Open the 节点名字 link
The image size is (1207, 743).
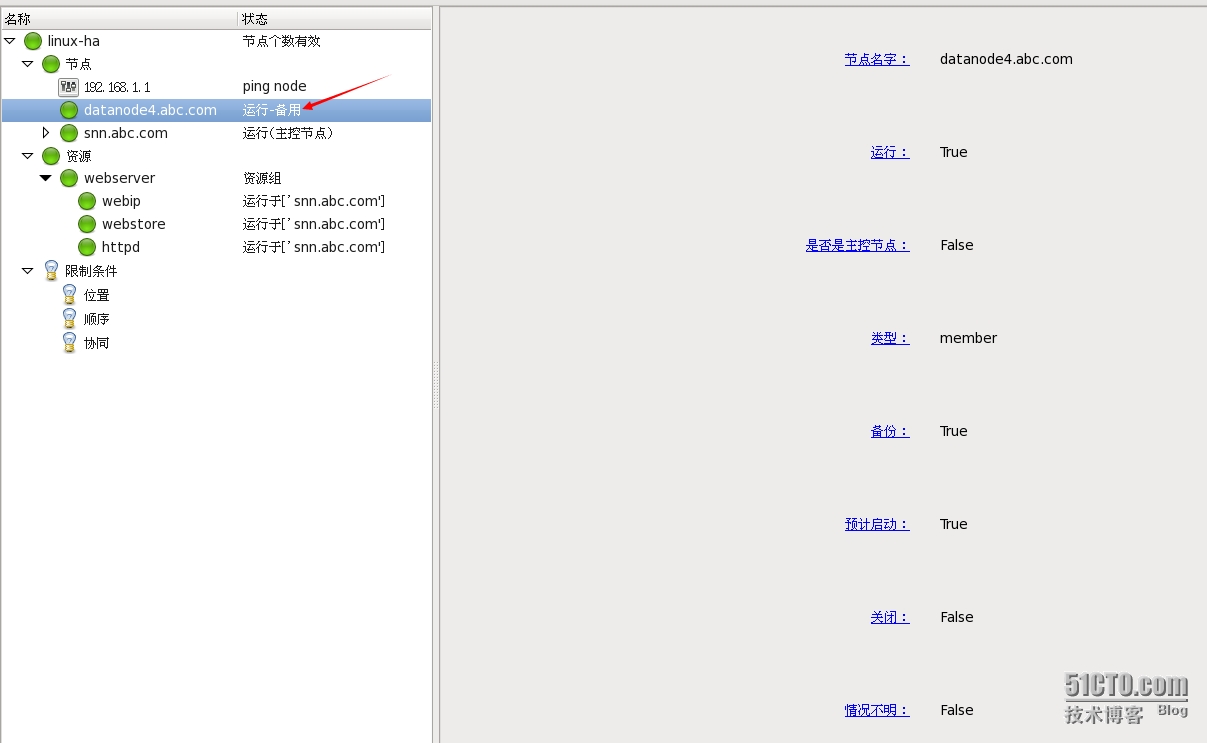pyautogui.click(x=877, y=59)
